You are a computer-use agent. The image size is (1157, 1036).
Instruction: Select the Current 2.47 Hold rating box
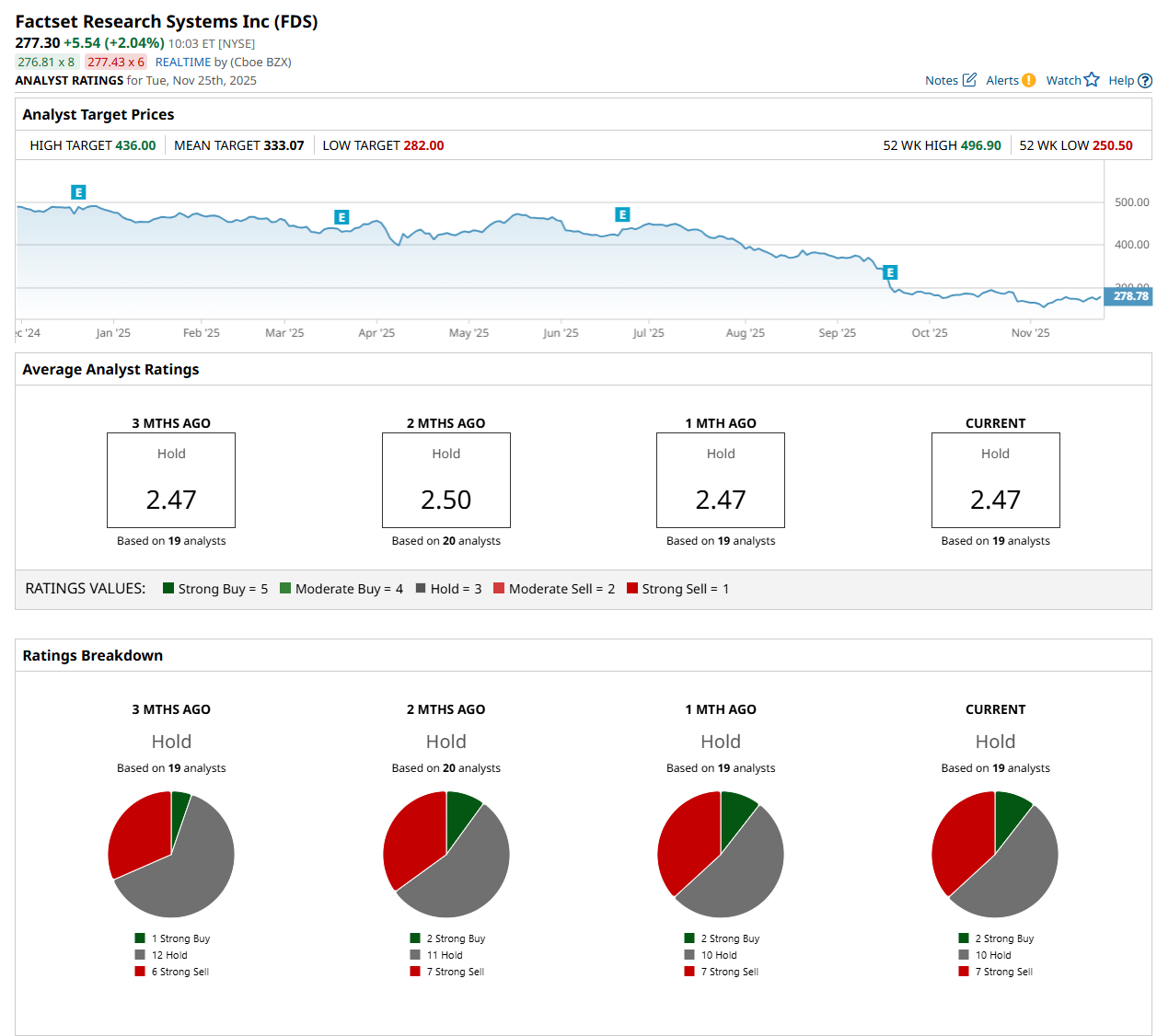click(x=995, y=480)
